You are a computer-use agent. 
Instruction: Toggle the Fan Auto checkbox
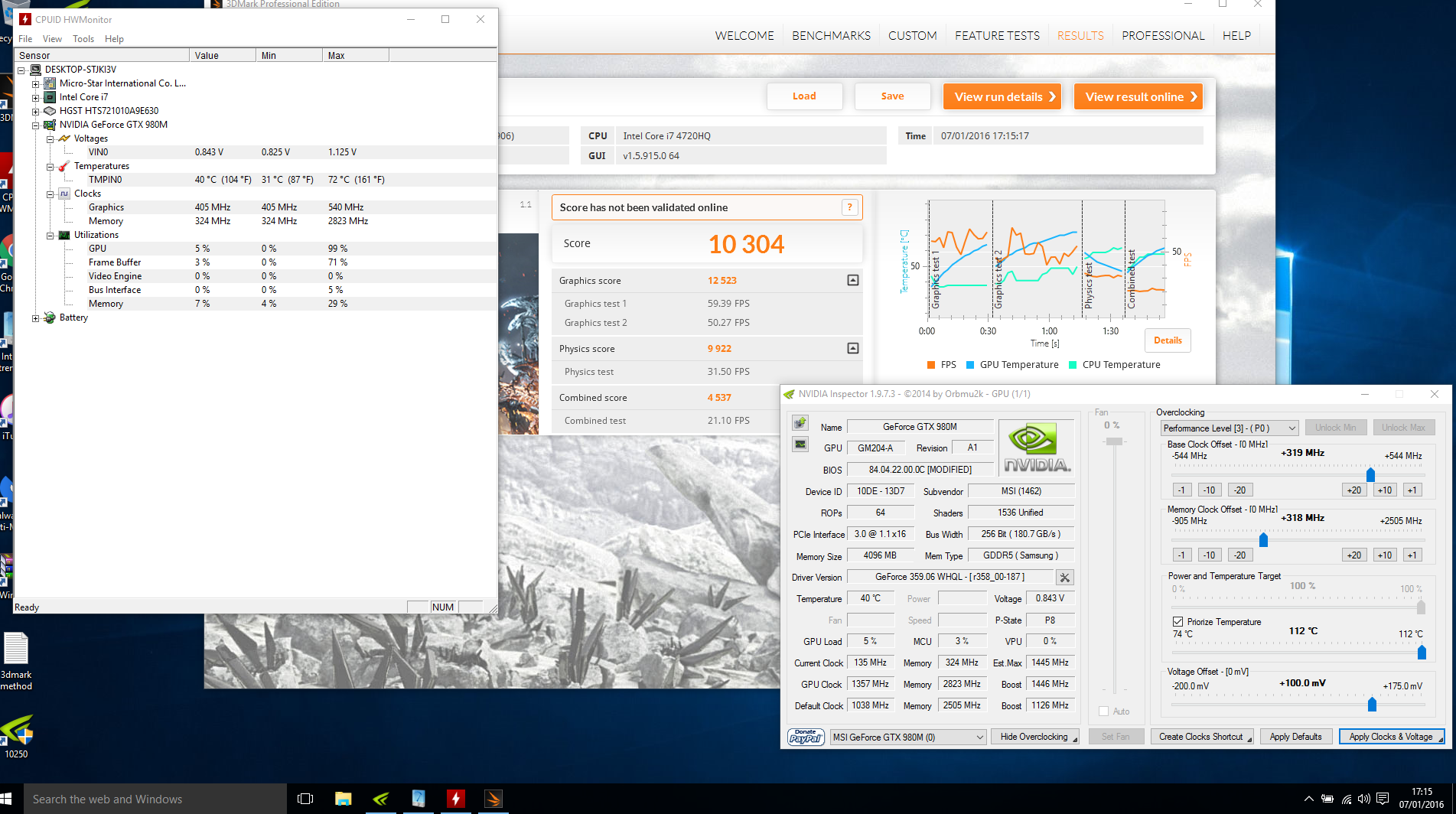(1104, 711)
